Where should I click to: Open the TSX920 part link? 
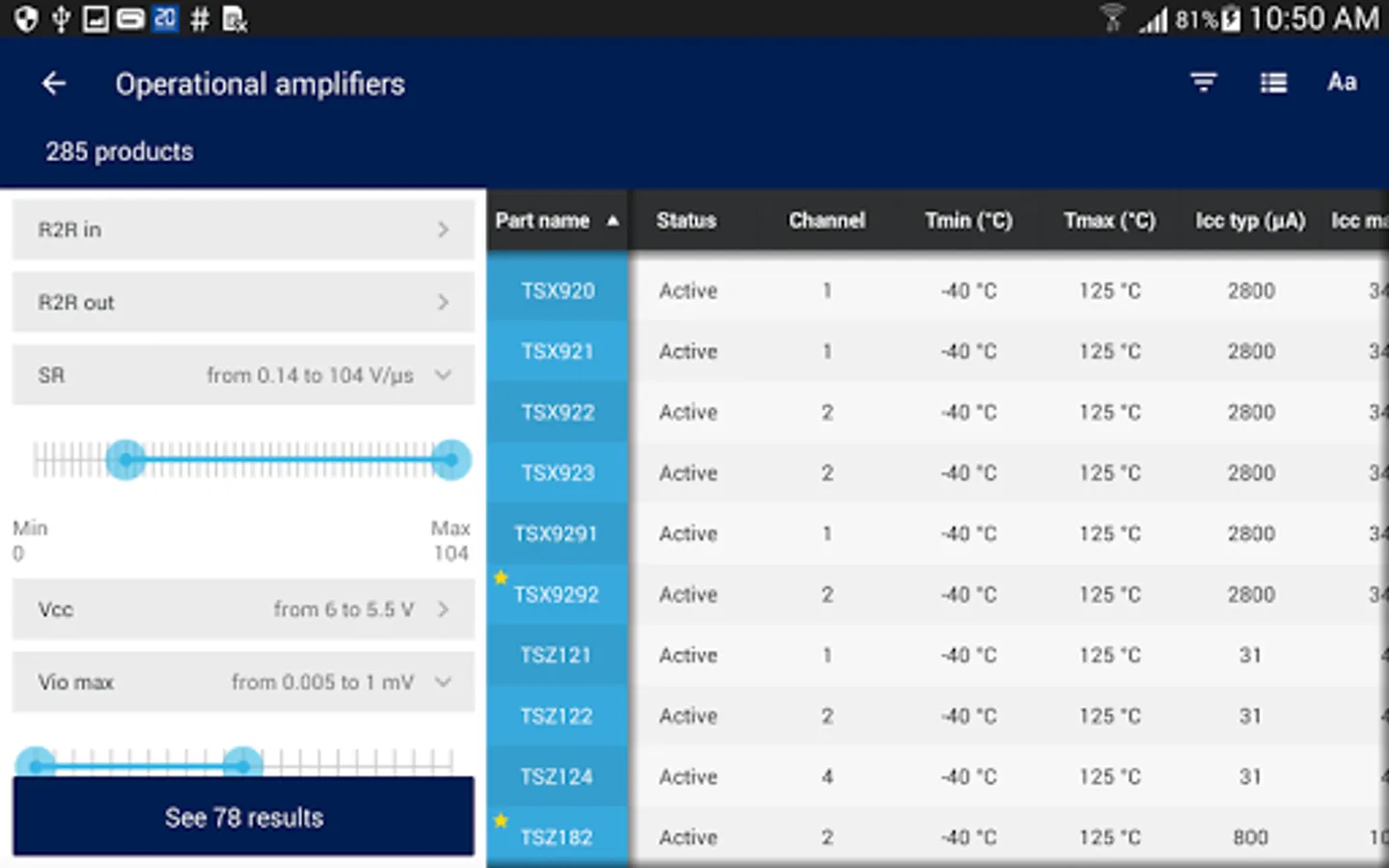tap(558, 291)
